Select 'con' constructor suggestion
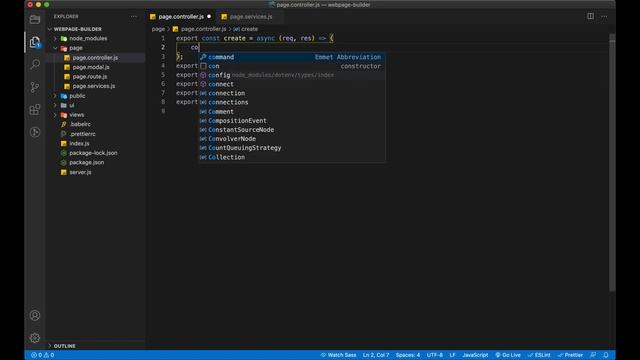Viewport: 640px width, 360px height. click(x=291, y=66)
